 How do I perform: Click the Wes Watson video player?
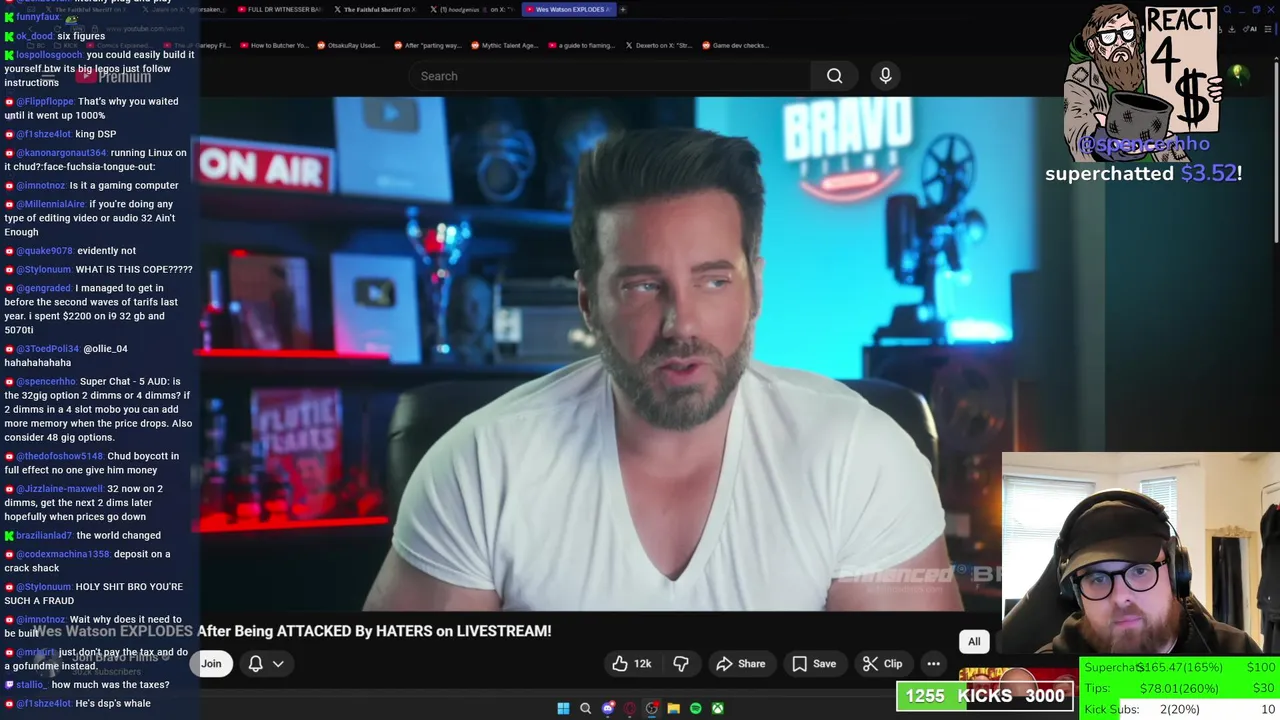(600, 355)
